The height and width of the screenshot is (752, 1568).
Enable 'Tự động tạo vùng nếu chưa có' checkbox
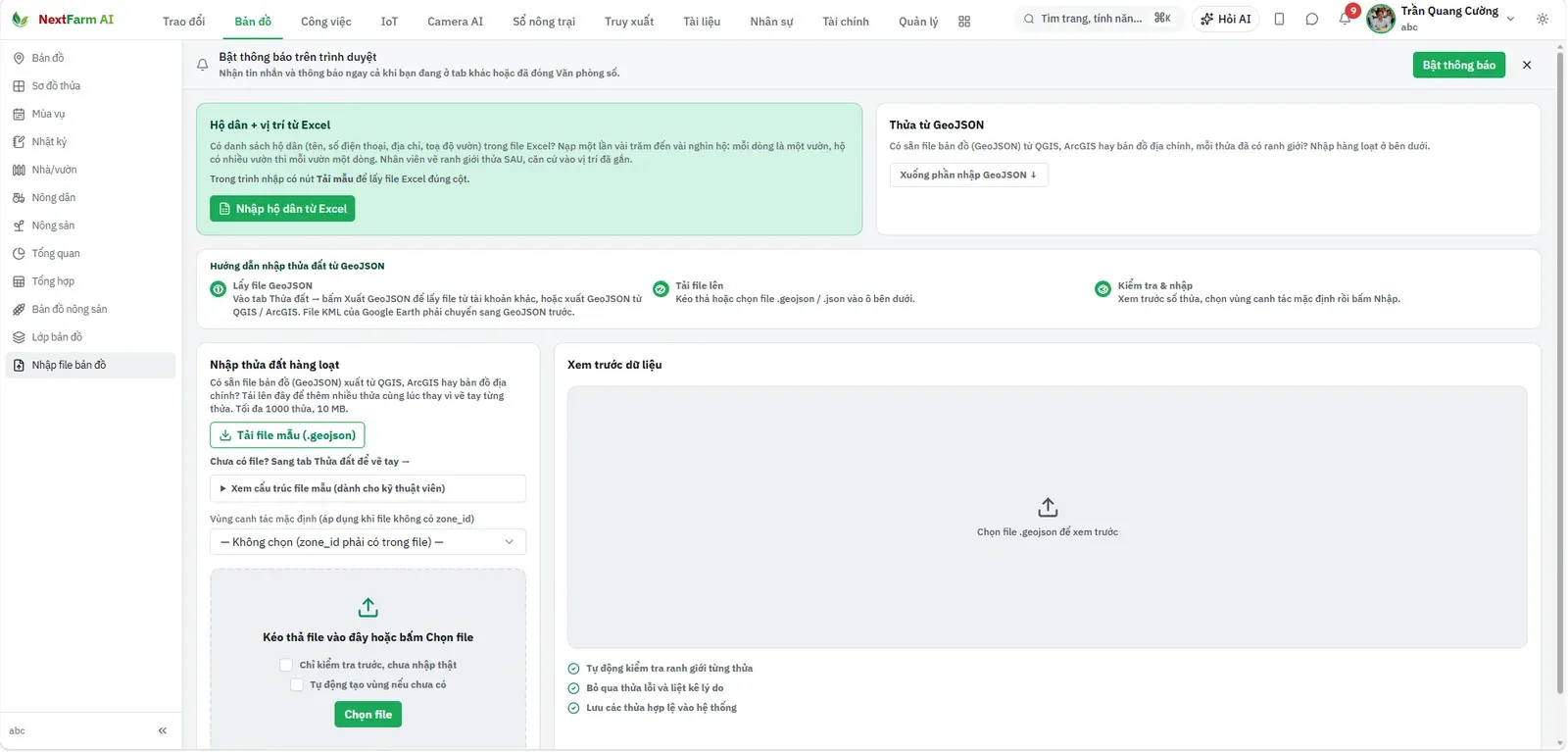[297, 684]
